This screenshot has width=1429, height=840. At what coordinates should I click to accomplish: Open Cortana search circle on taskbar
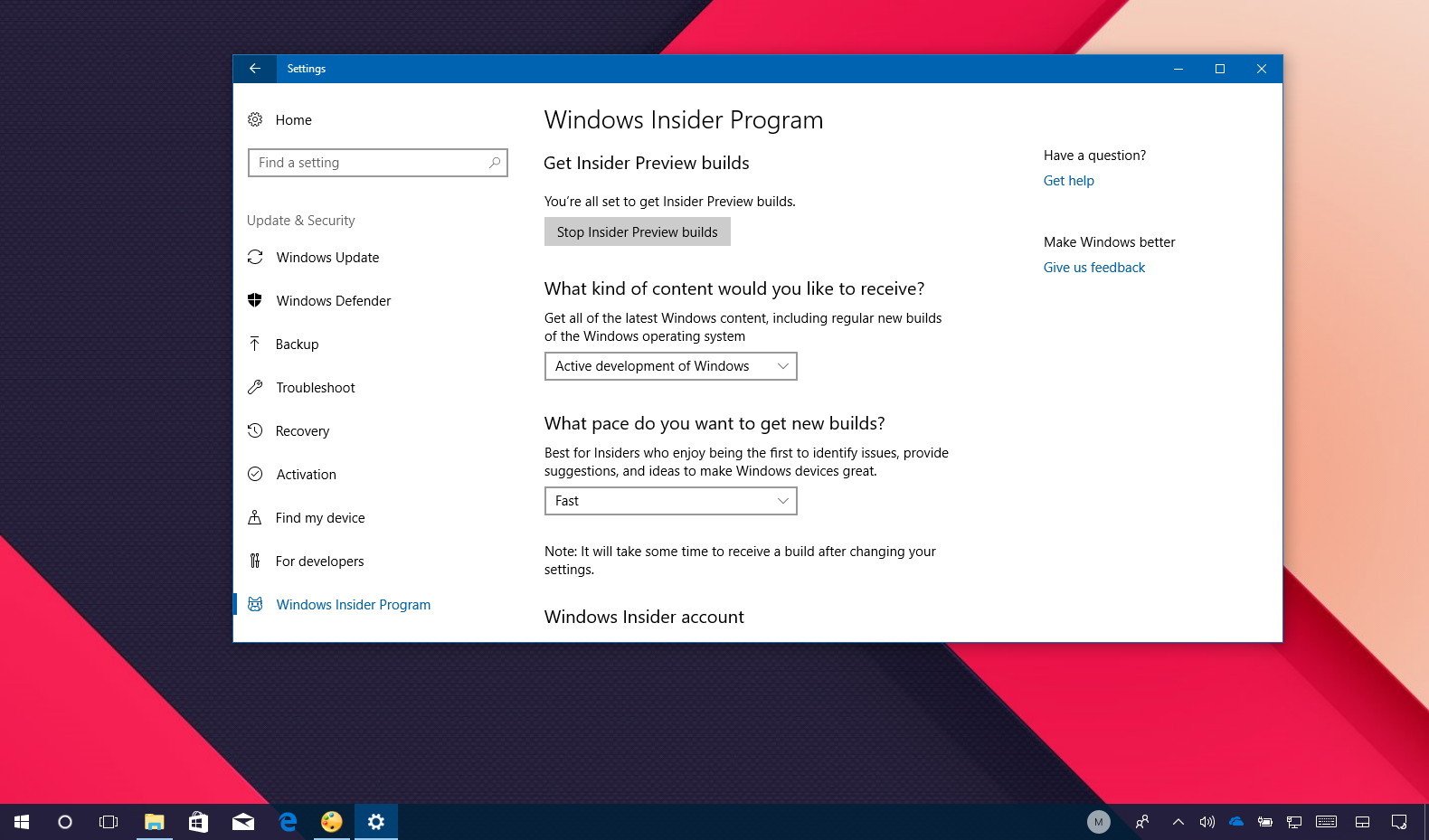pyautogui.click(x=65, y=822)
